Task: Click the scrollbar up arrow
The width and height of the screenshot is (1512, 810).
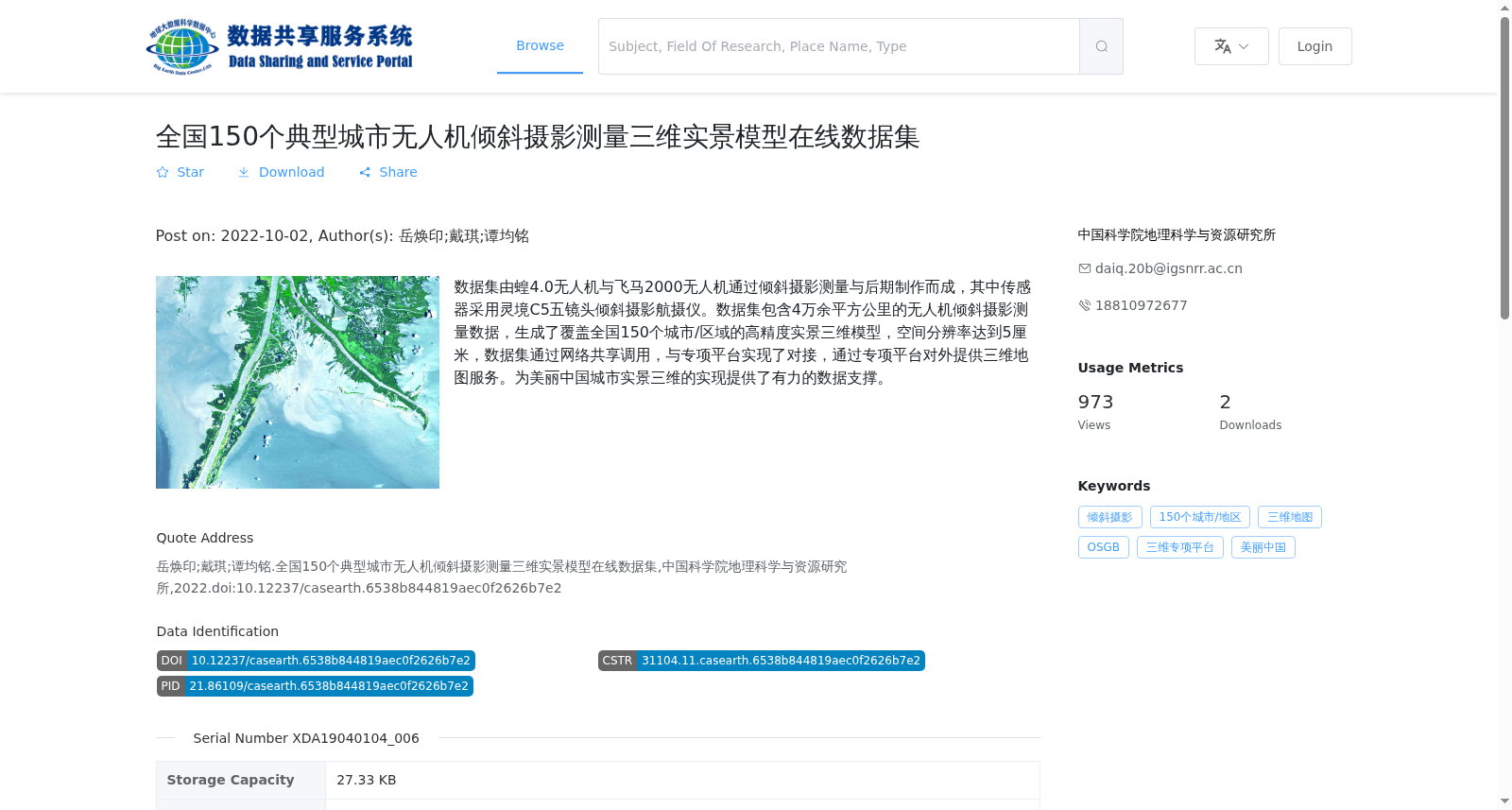Action: [1504, 8]
